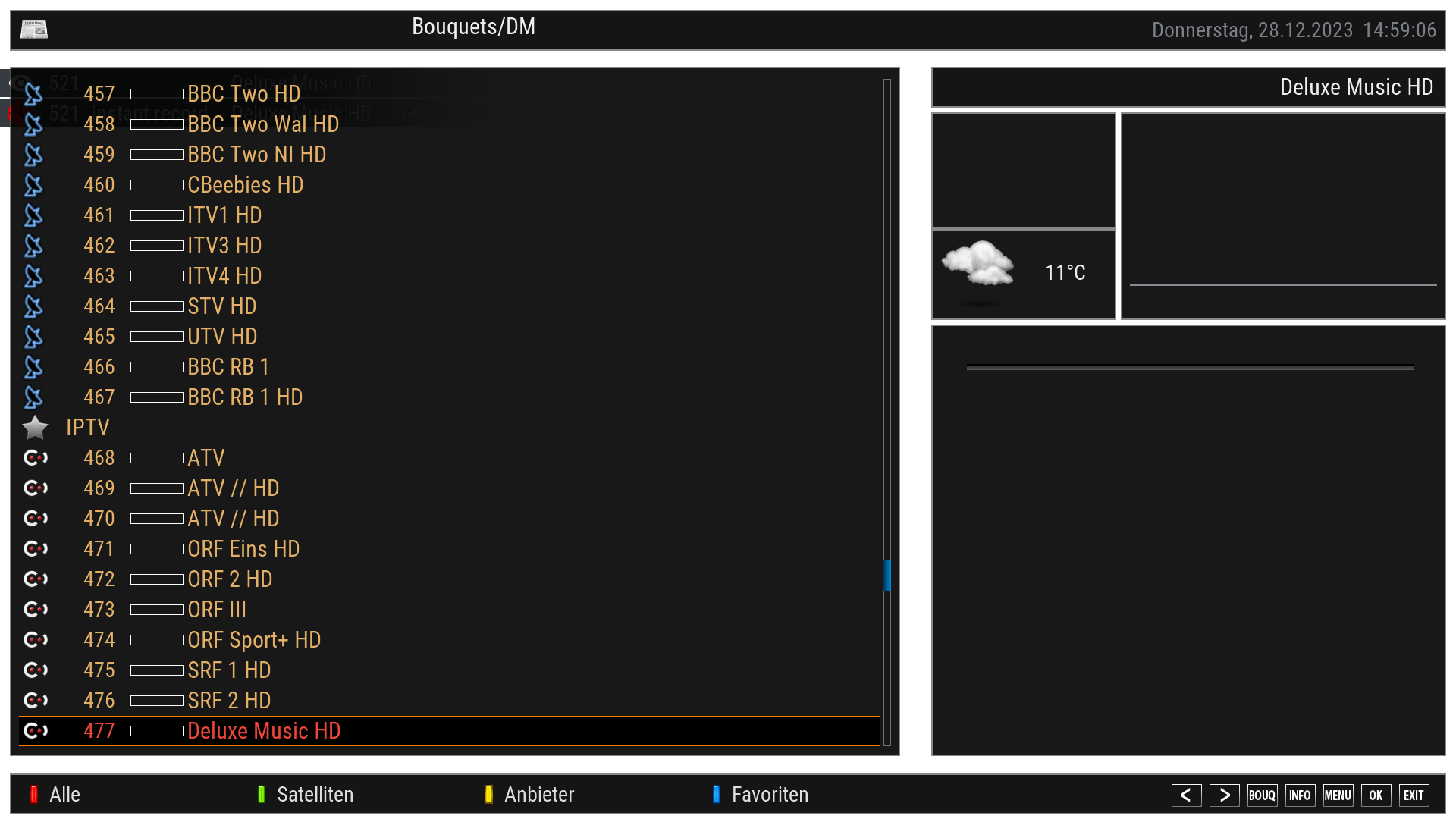Open the MENU button

[1338, 795]
